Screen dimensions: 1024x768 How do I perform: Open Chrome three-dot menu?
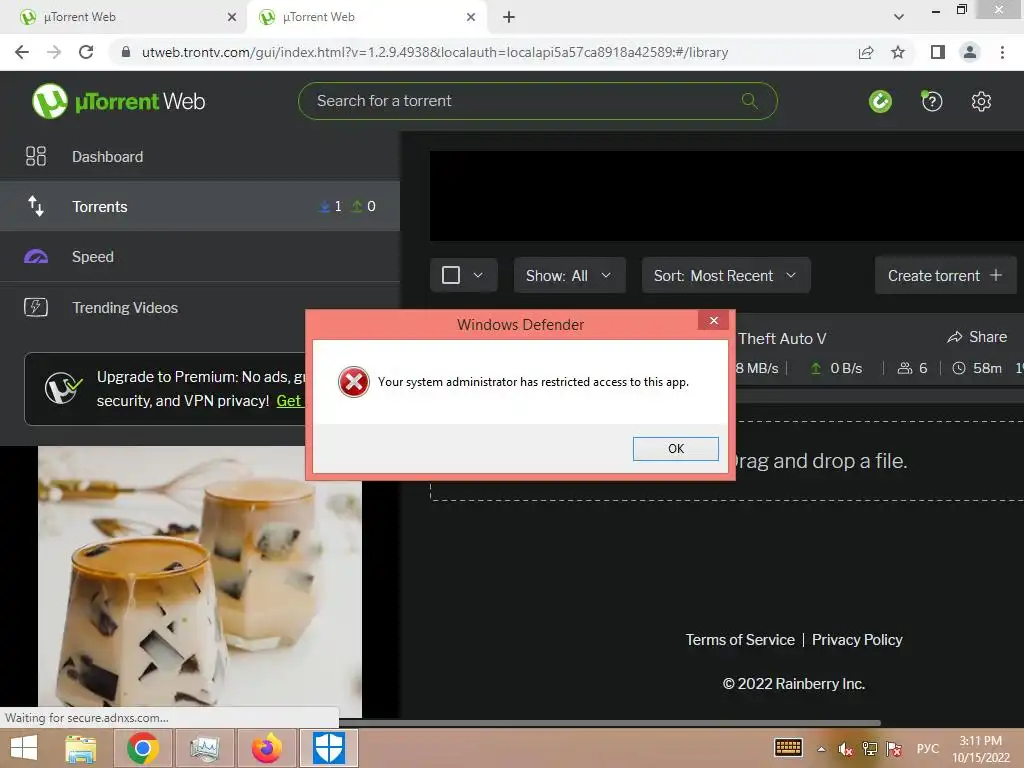[1002, 52]
